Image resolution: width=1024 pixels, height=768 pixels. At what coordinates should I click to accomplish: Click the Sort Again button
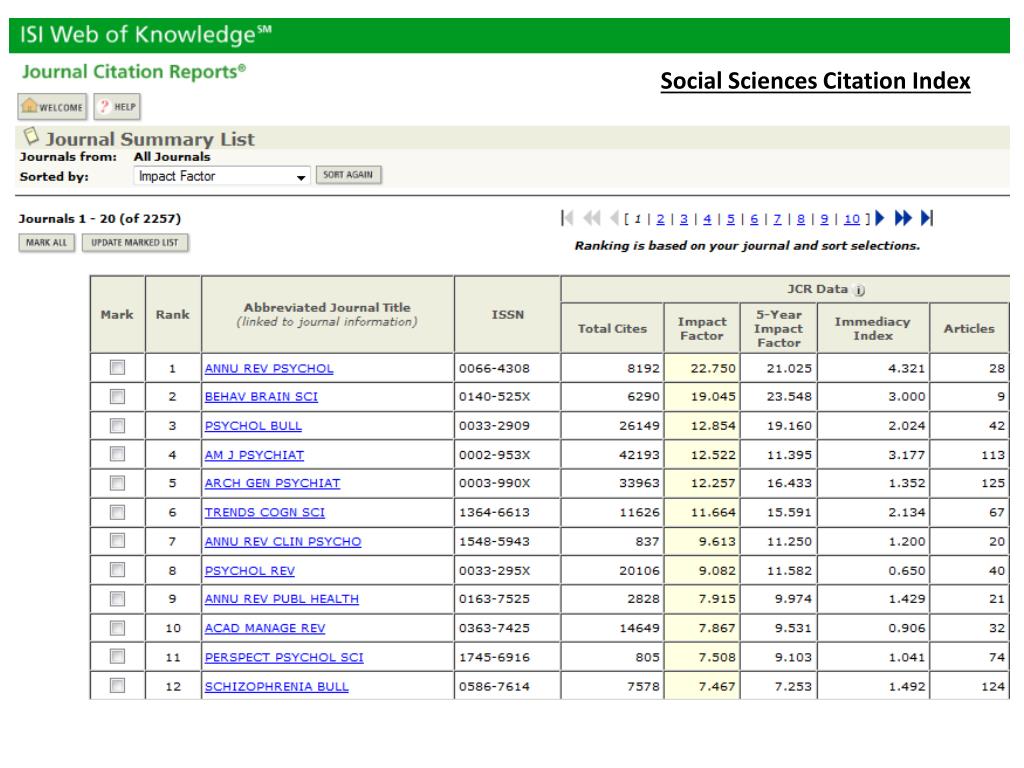[x=349, y=175]
